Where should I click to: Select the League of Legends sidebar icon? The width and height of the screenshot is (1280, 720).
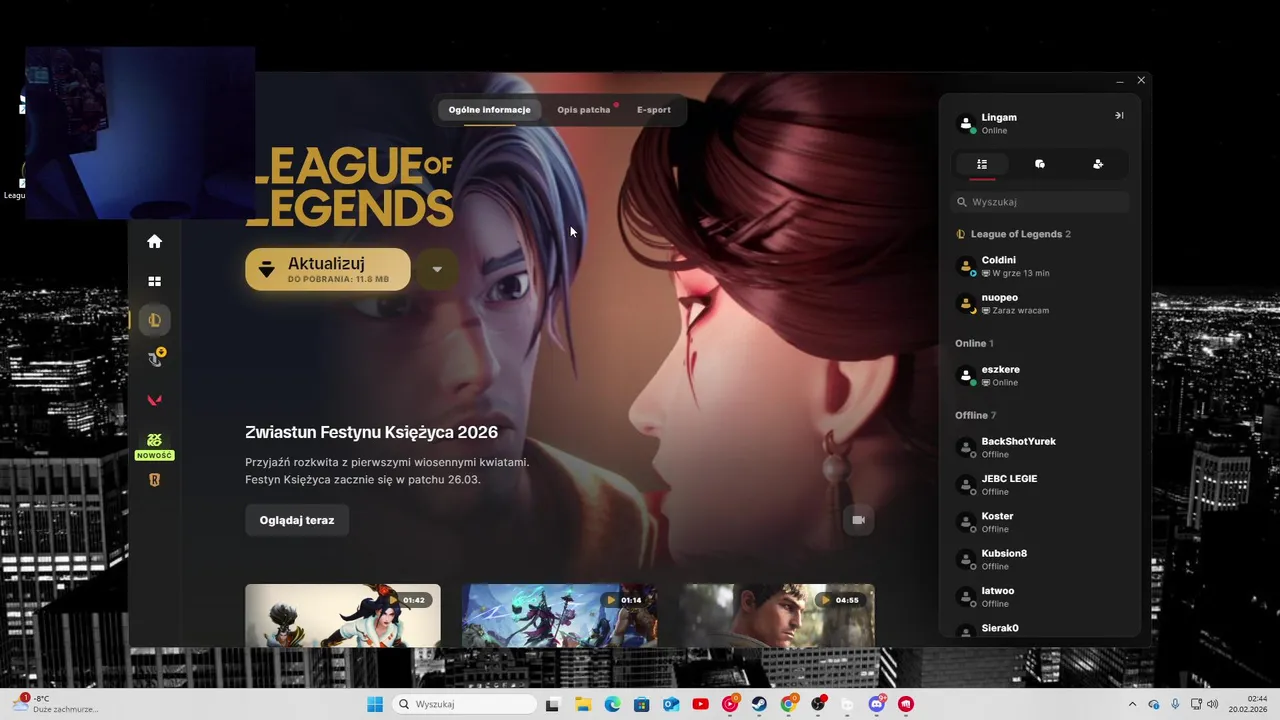(x=154, y=320)
